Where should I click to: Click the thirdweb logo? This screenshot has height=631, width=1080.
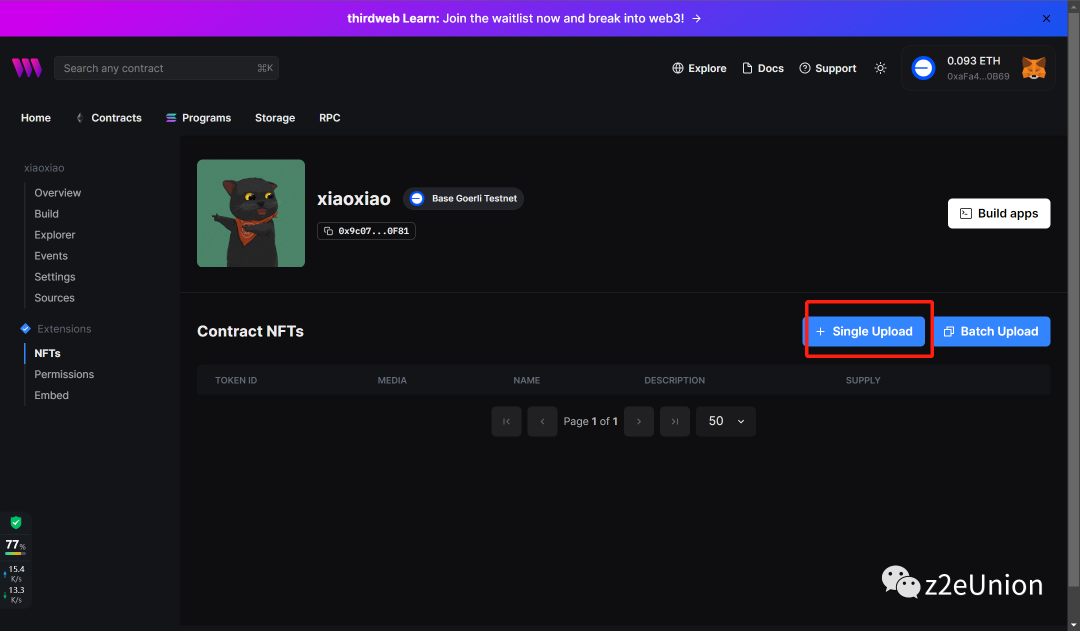point(26,68)
